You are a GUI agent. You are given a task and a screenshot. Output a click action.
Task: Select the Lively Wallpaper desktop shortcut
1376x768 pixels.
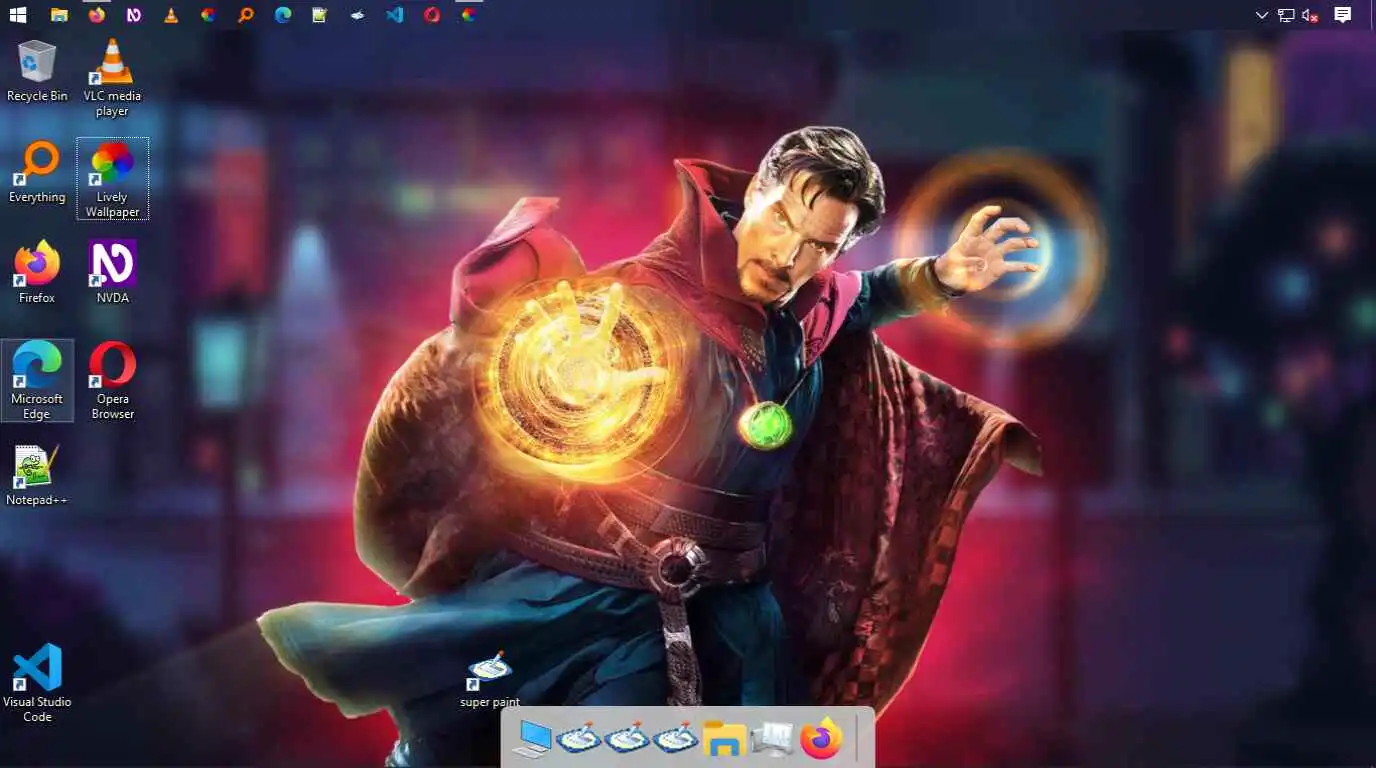pyautogui.click(x=112, y=179)
